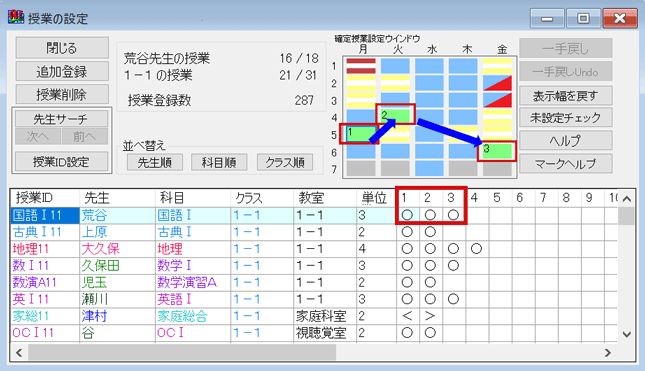Screen dimensions: 645x371
Task: Click the red-triangle cell on Friday period 2
Action: pos(497,83)
